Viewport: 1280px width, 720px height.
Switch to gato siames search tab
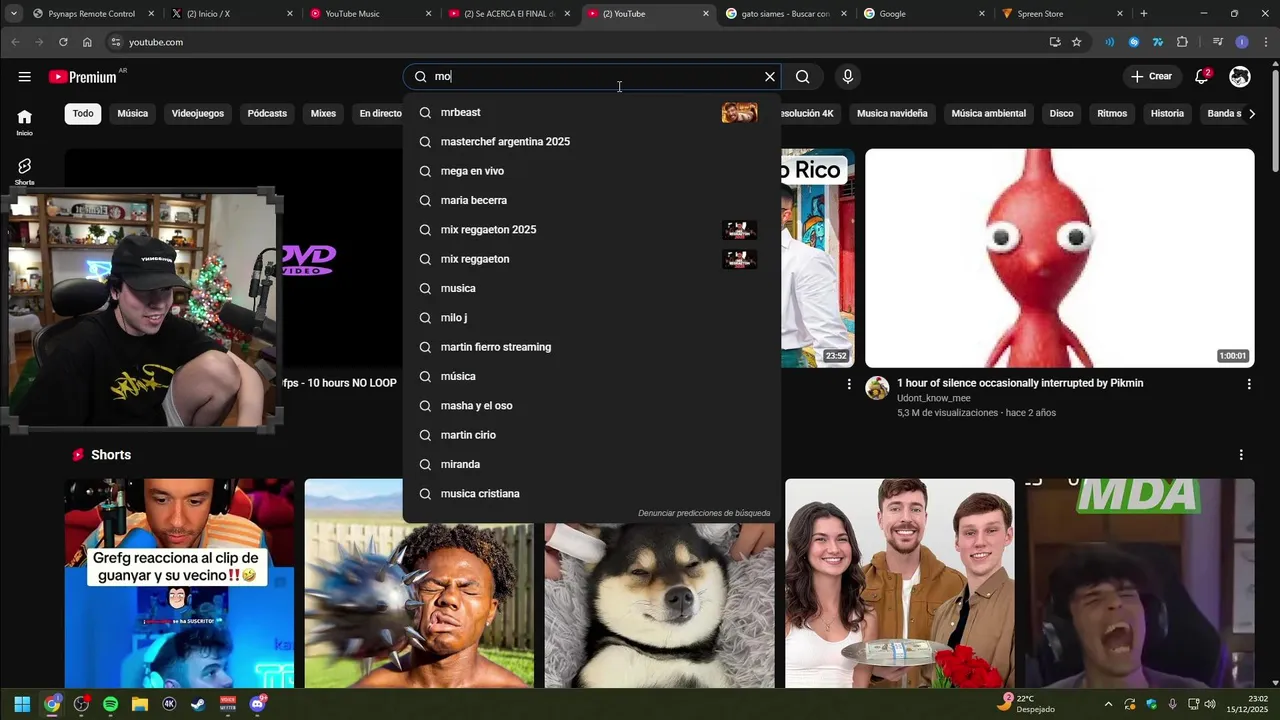coord(785,14)
